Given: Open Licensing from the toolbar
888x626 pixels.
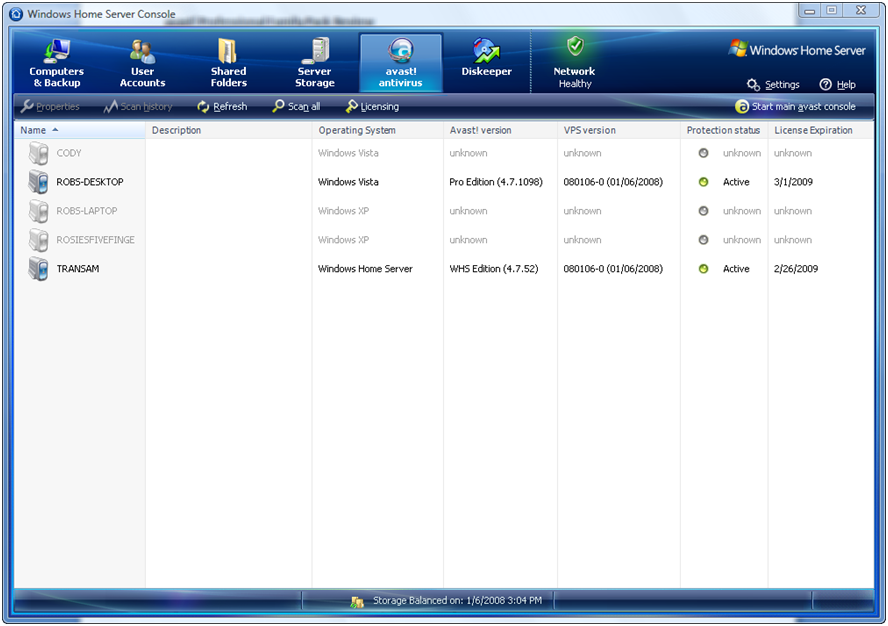Looking at the screenshot, I should tap(372, 107).
